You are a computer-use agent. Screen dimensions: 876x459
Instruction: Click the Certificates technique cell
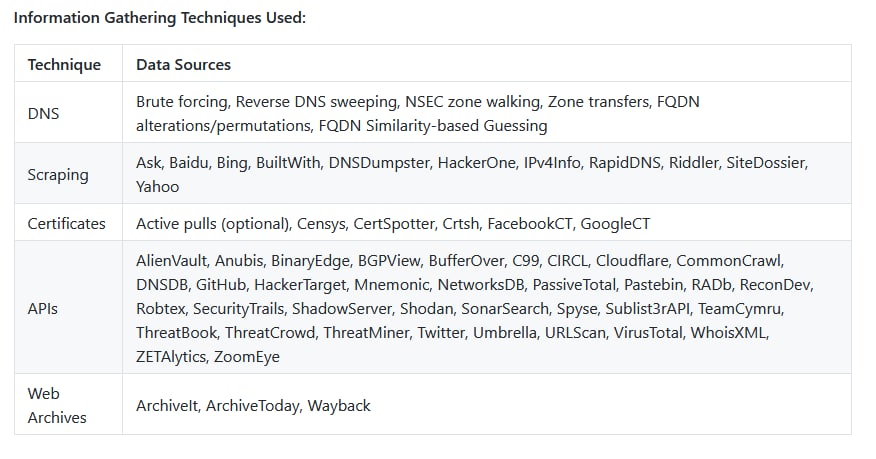pyautogui.click(x=66, y=223)
